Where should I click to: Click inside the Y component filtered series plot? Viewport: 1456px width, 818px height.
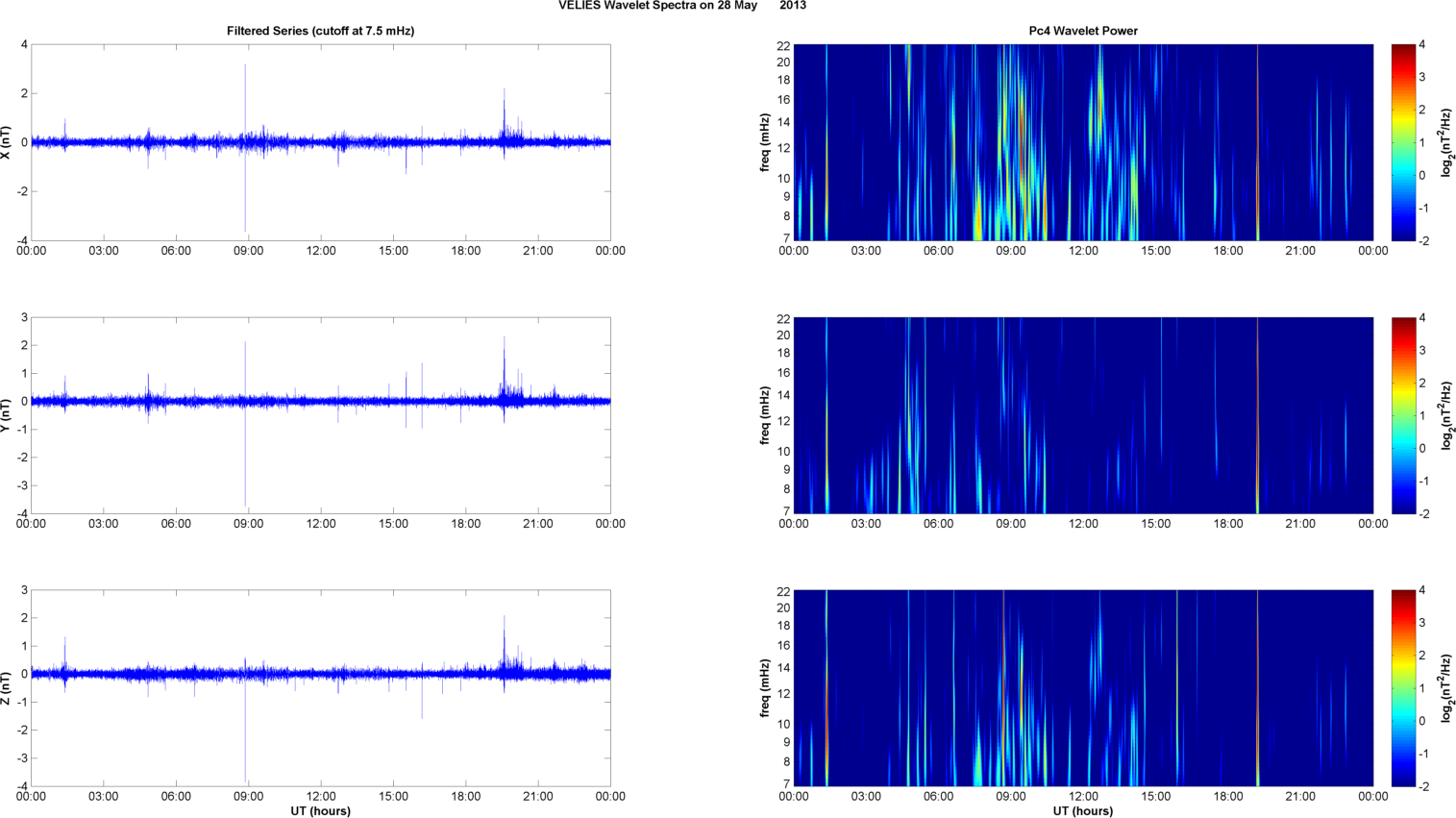pos(321,415)
